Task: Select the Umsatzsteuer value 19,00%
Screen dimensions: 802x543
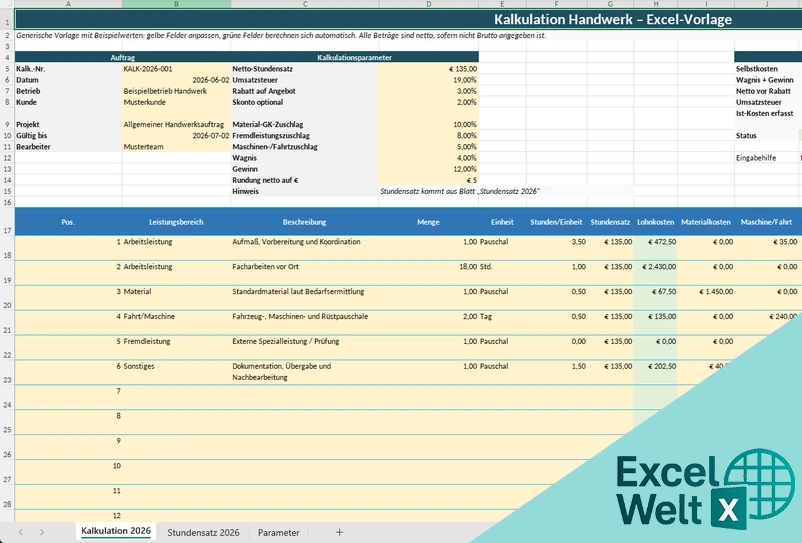Action: tap(429, 80)
